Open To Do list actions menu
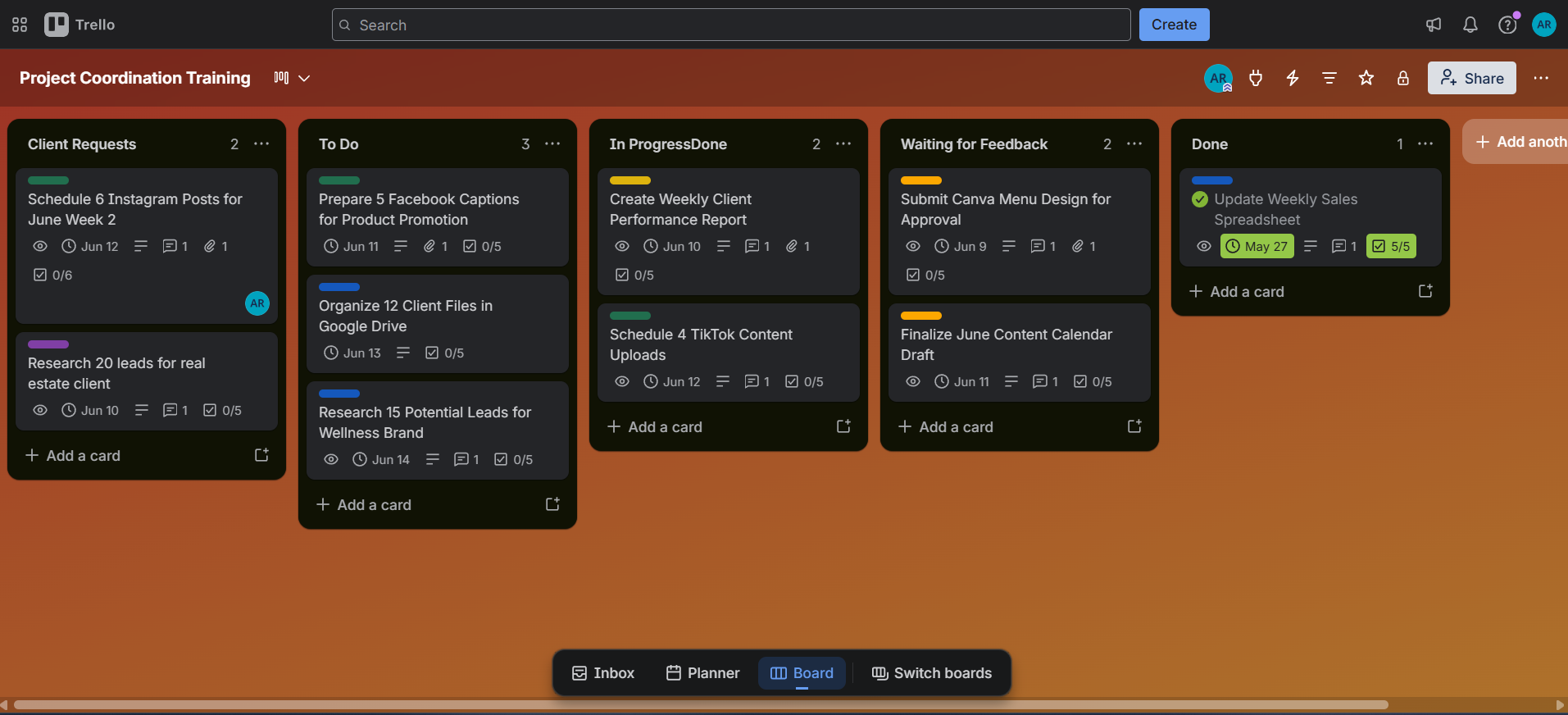This screenshot has width=1568, height=715. coord(552,143)
